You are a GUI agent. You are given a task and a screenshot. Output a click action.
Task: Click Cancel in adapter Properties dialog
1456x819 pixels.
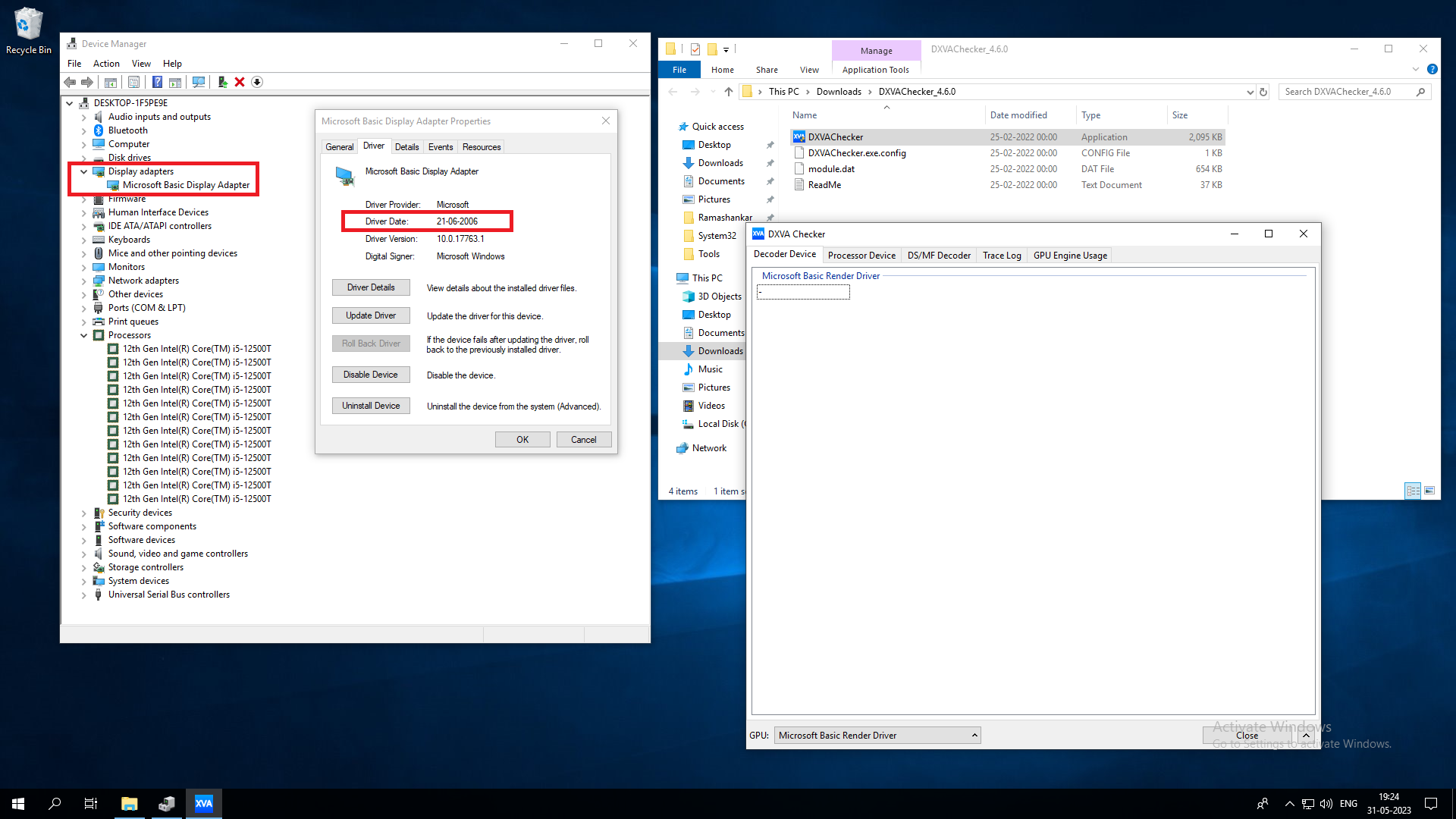click(584, 440)
